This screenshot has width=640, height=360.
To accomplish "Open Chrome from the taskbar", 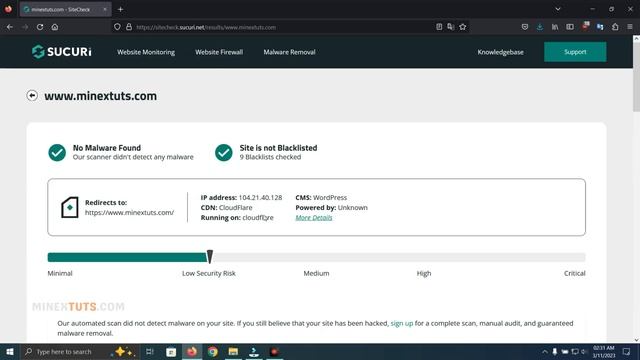I will 213,351.
